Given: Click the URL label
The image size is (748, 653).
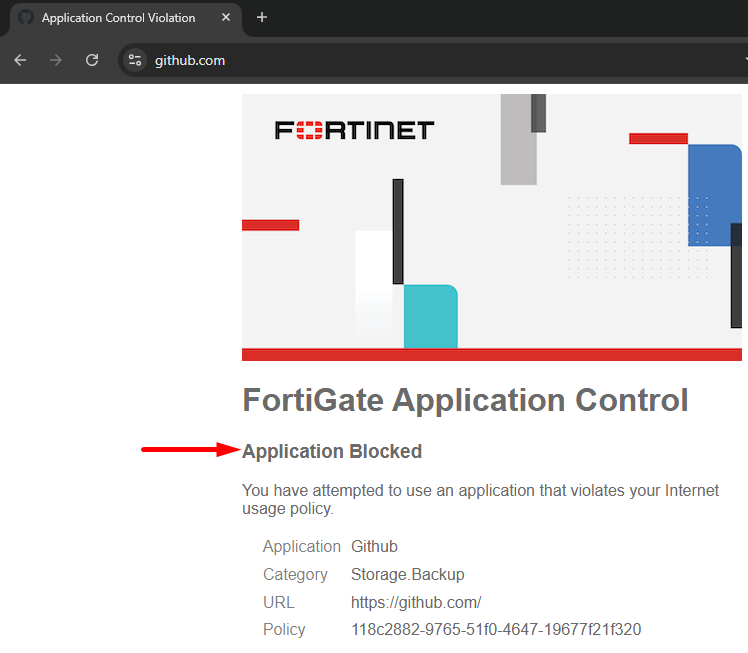Looking at the screenshot, I should click(x=279, y=602).
